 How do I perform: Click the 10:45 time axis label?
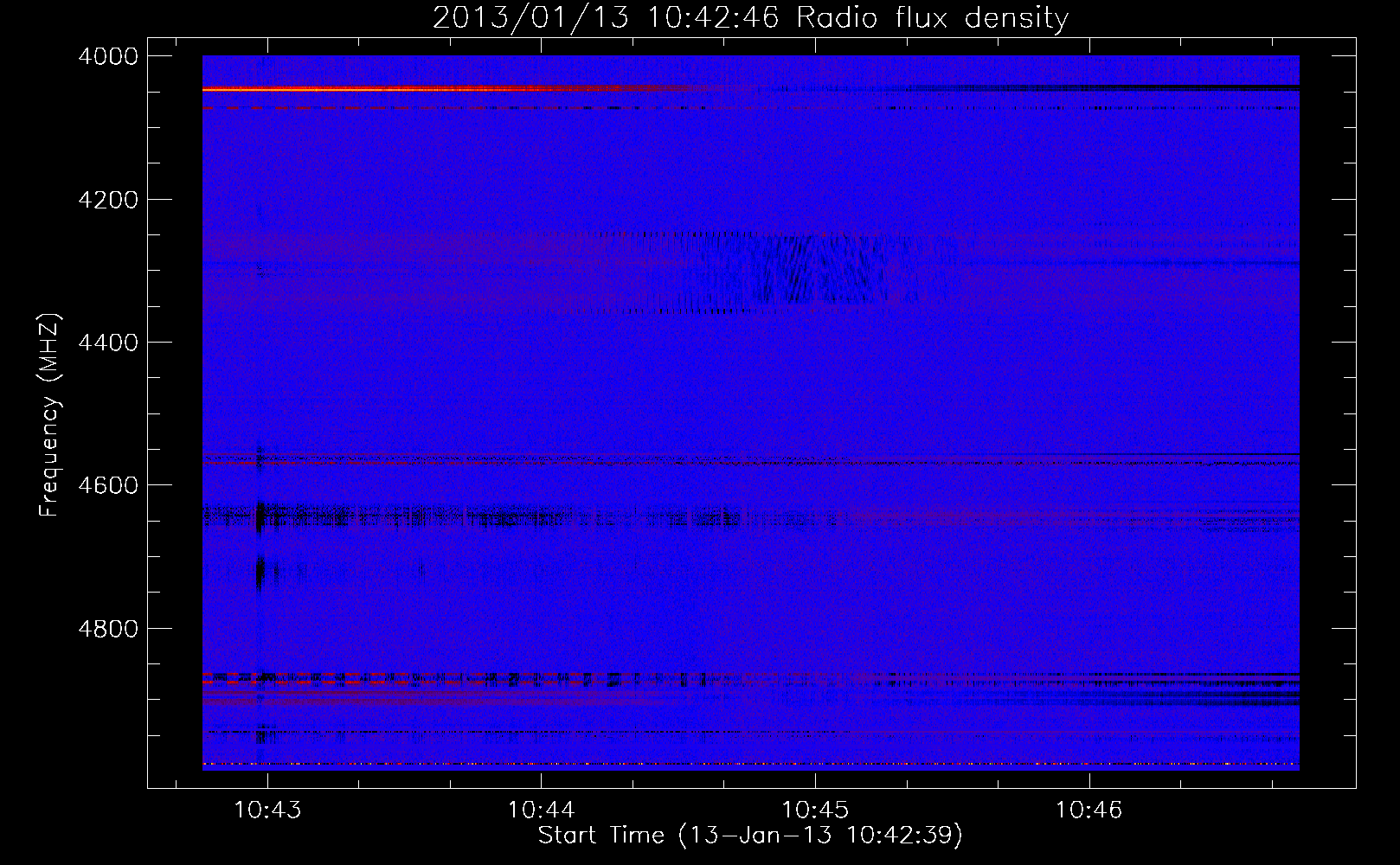pyautogui.click(x=815, y=811)
